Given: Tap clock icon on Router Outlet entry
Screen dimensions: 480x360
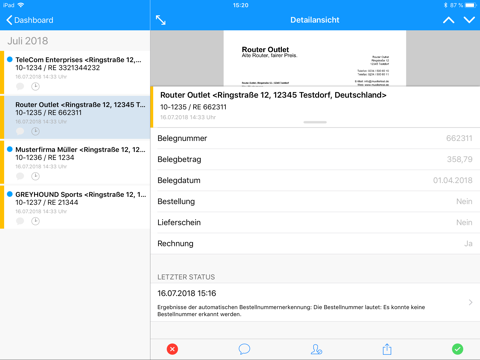Looking at the screenshot, I should (x=35, y=131).
